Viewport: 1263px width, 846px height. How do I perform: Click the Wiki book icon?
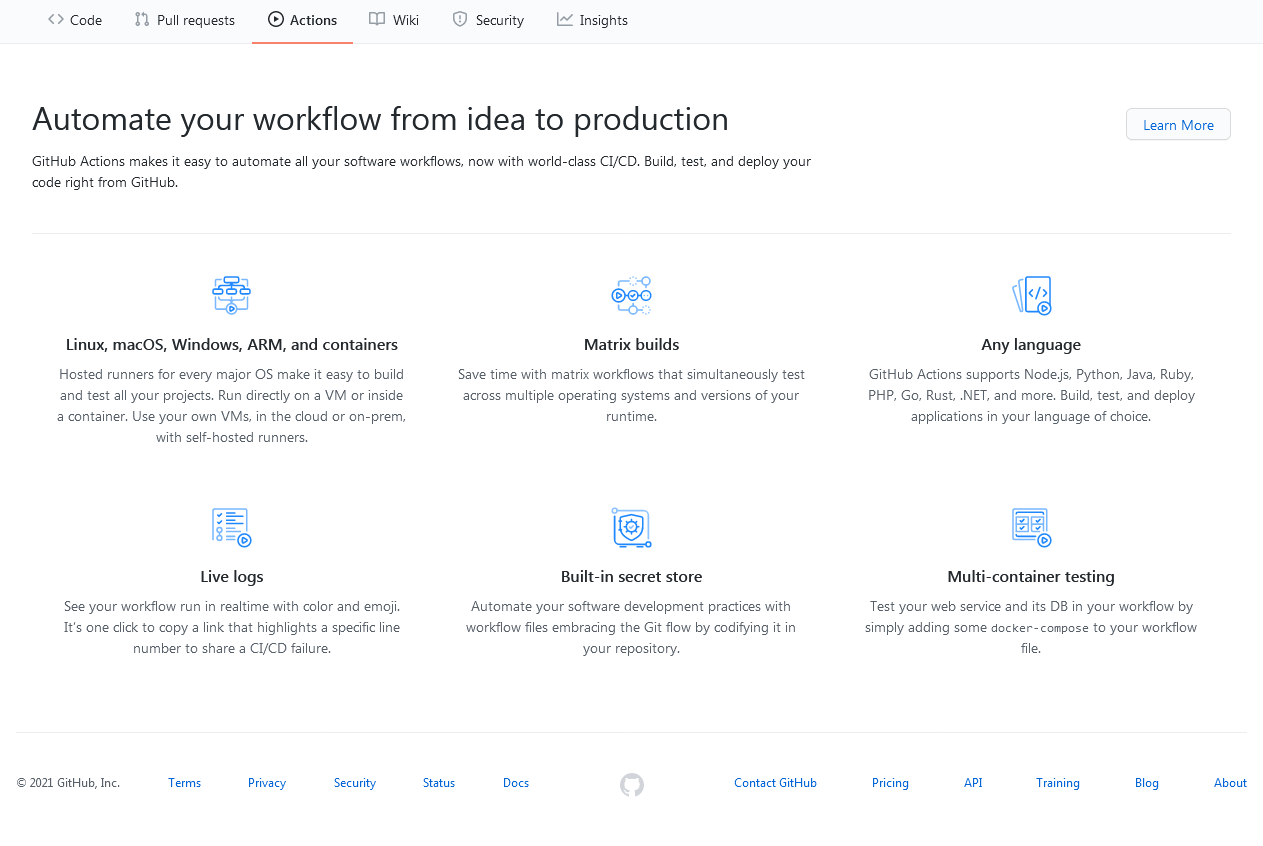pyautogui.click(x=377, y=19)
